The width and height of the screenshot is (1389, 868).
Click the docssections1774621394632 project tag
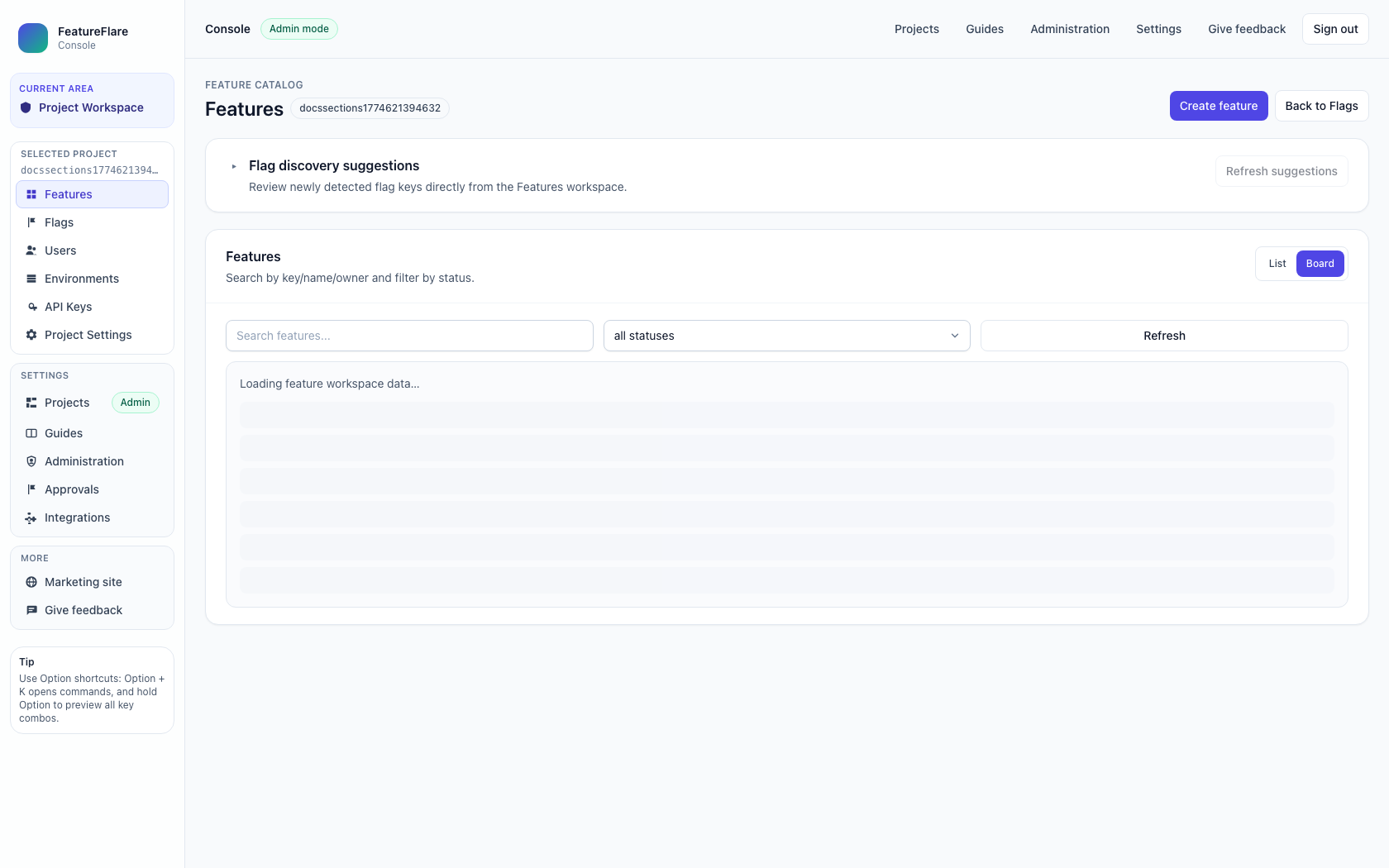pyautogui.click(x=370, y=108)
